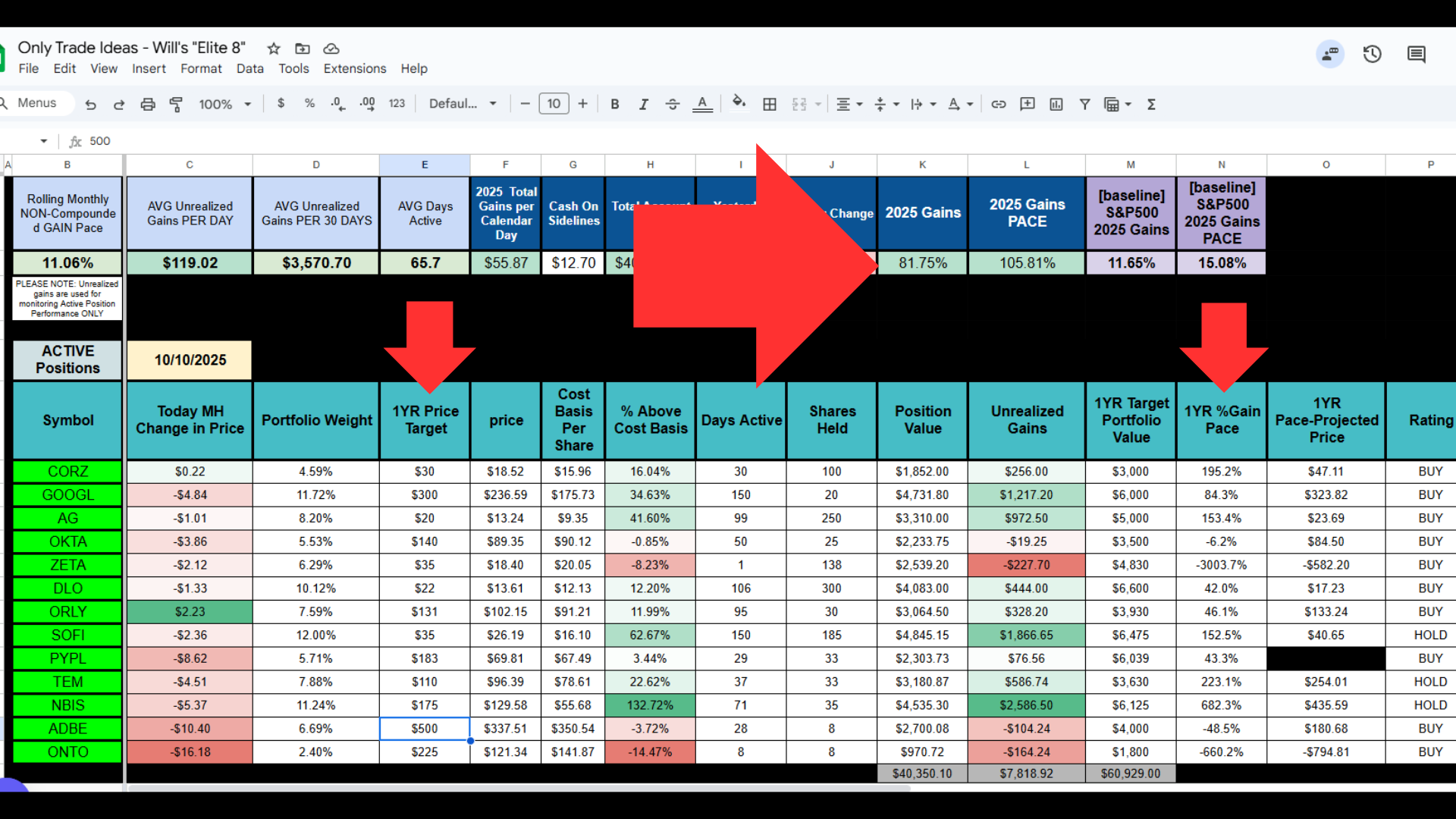Click the functions sigma icon
Screen dimensions: 1456x819
pyautogui.click(x=1151, y=105)
